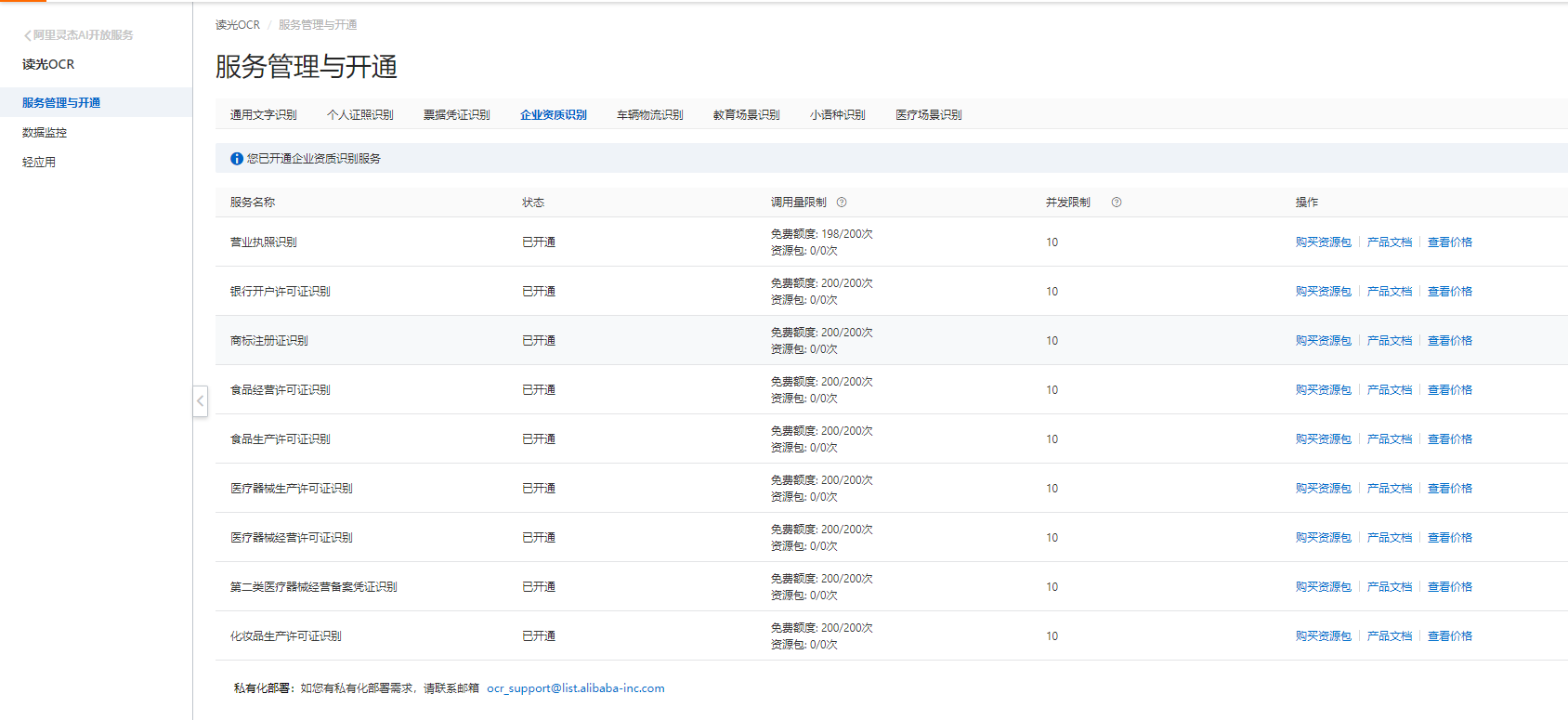Open help icon next to 调用量限制
This screenshot has height=720, width=1568.
[842, 203]
